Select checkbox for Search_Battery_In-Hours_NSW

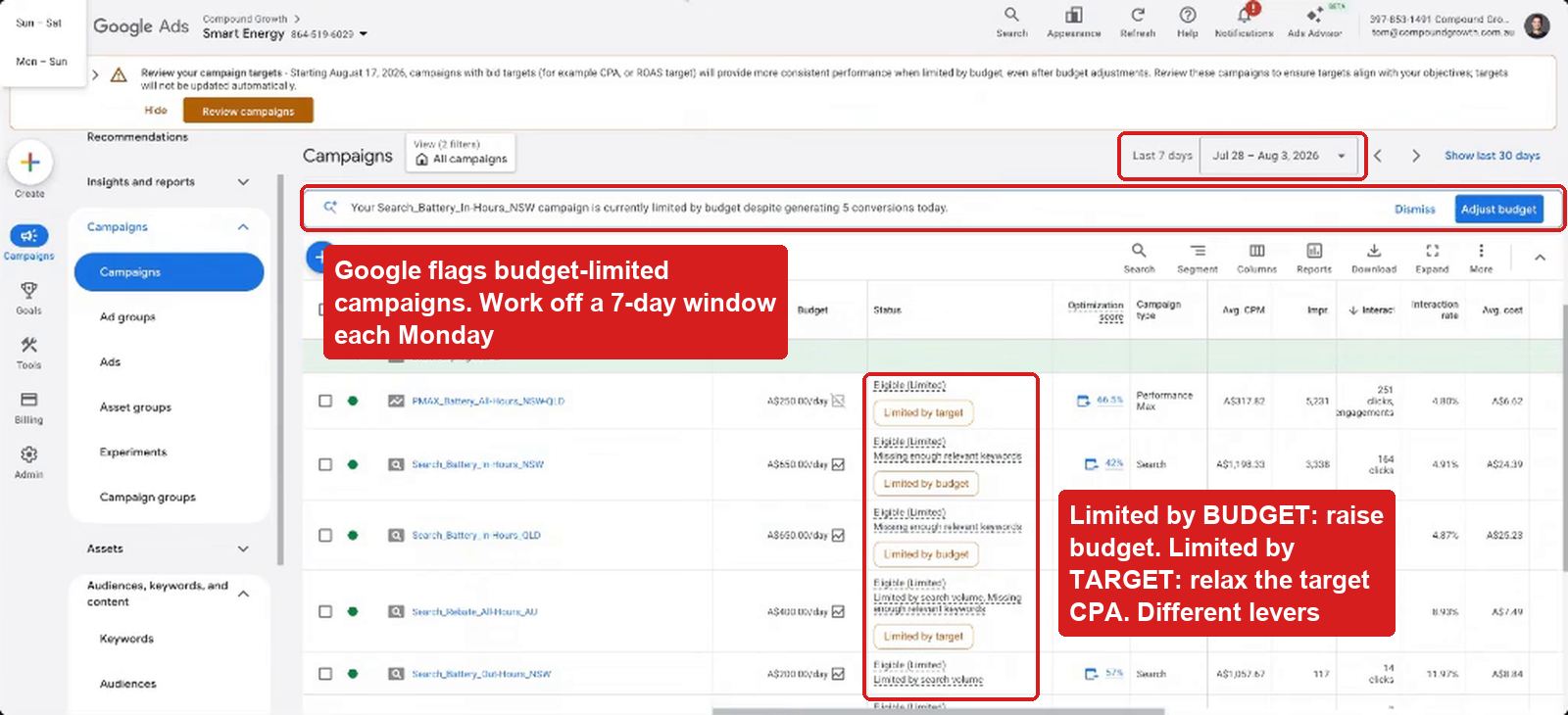pos(325,464)
